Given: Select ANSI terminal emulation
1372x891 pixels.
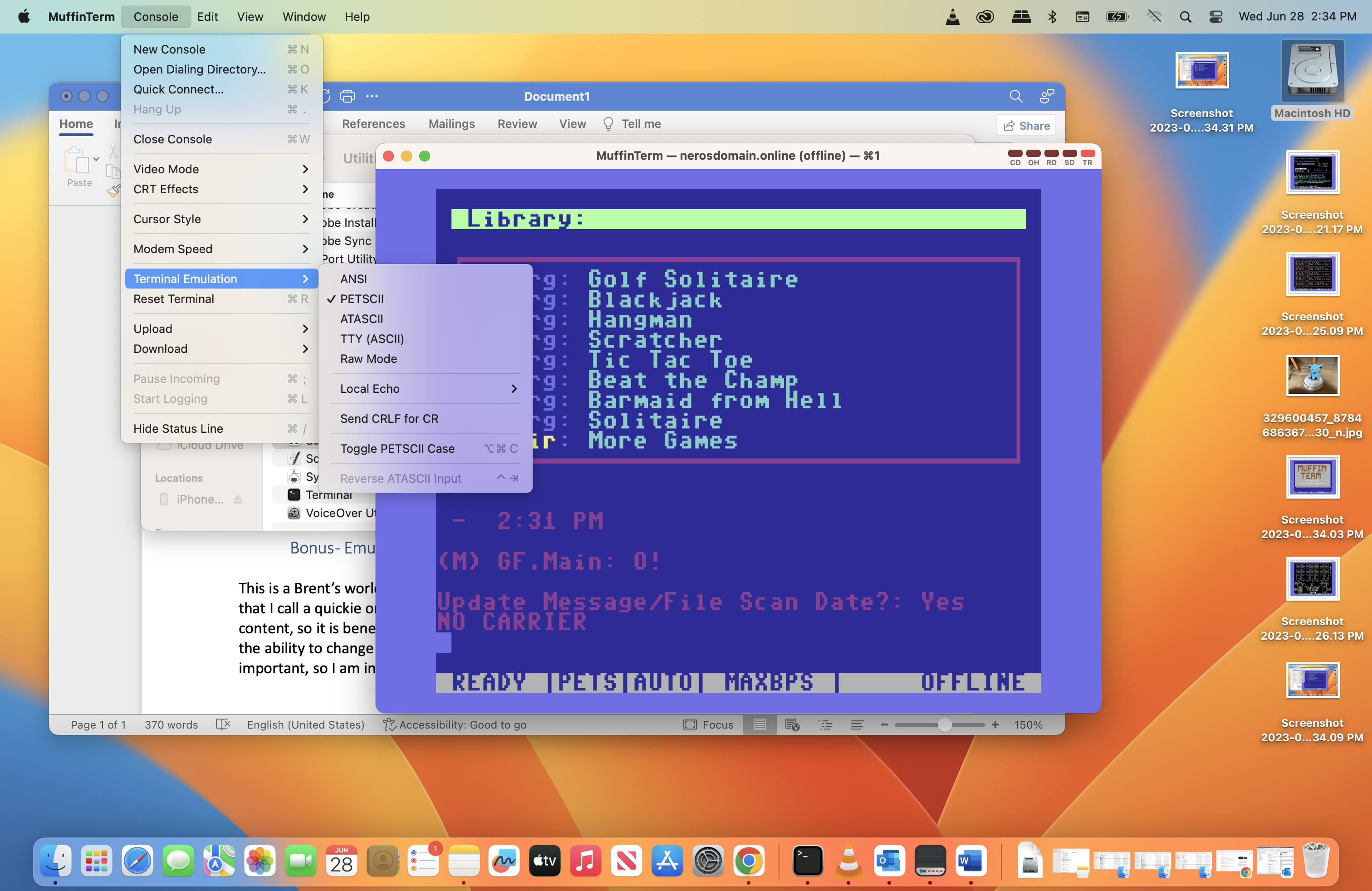Looking at the screenshot, I should click(x=426, y=279).
